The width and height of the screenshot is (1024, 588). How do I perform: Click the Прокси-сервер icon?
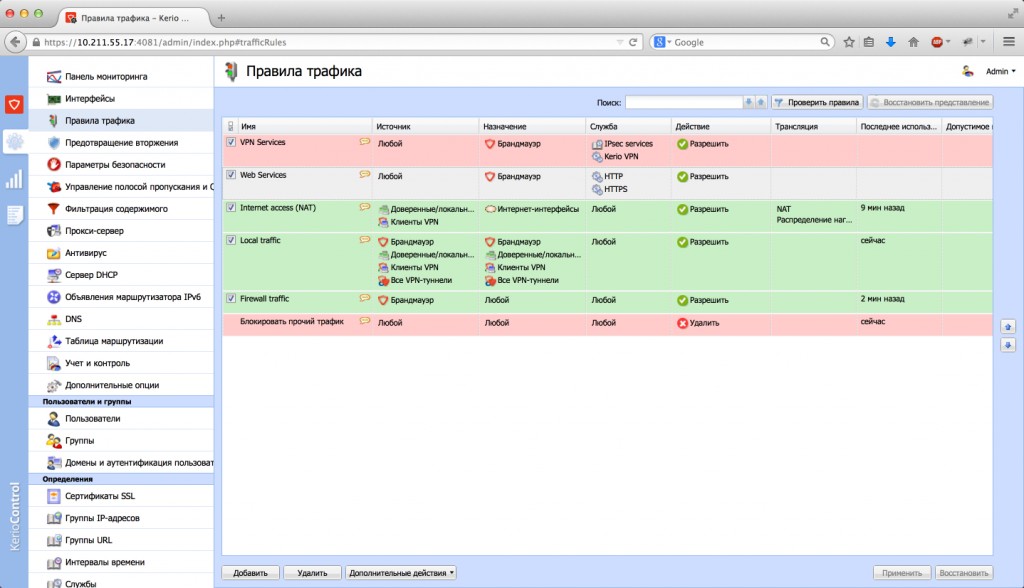(54, 231)
